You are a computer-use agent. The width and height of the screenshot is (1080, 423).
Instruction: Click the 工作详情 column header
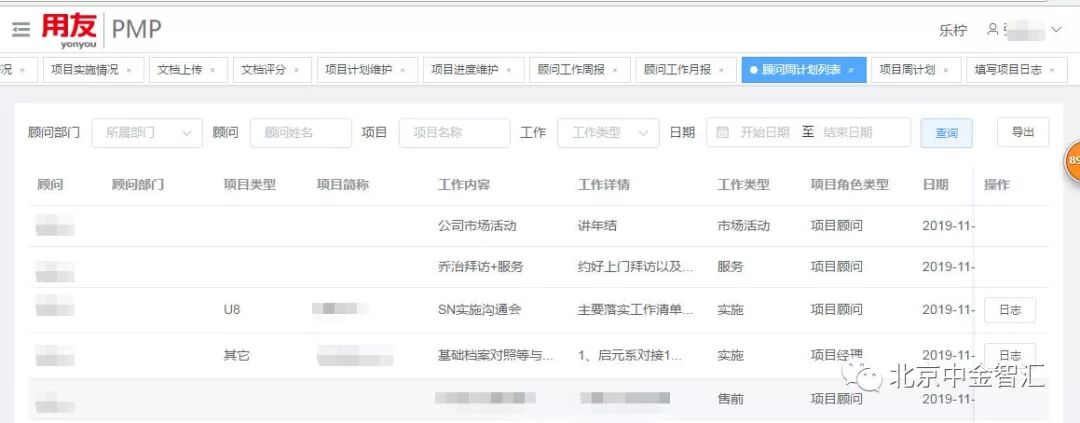(603, 185)
